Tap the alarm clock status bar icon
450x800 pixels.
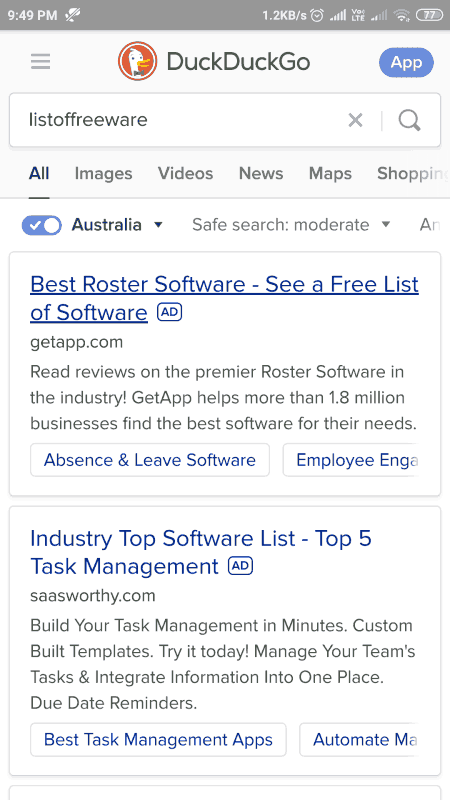[x=317, y=15]
